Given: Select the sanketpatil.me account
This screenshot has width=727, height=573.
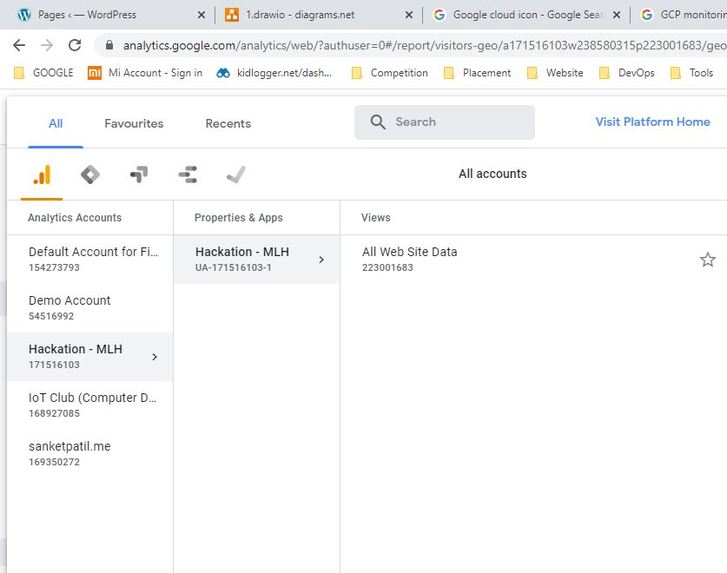Looking at the screenshot, I should [90, 454].
